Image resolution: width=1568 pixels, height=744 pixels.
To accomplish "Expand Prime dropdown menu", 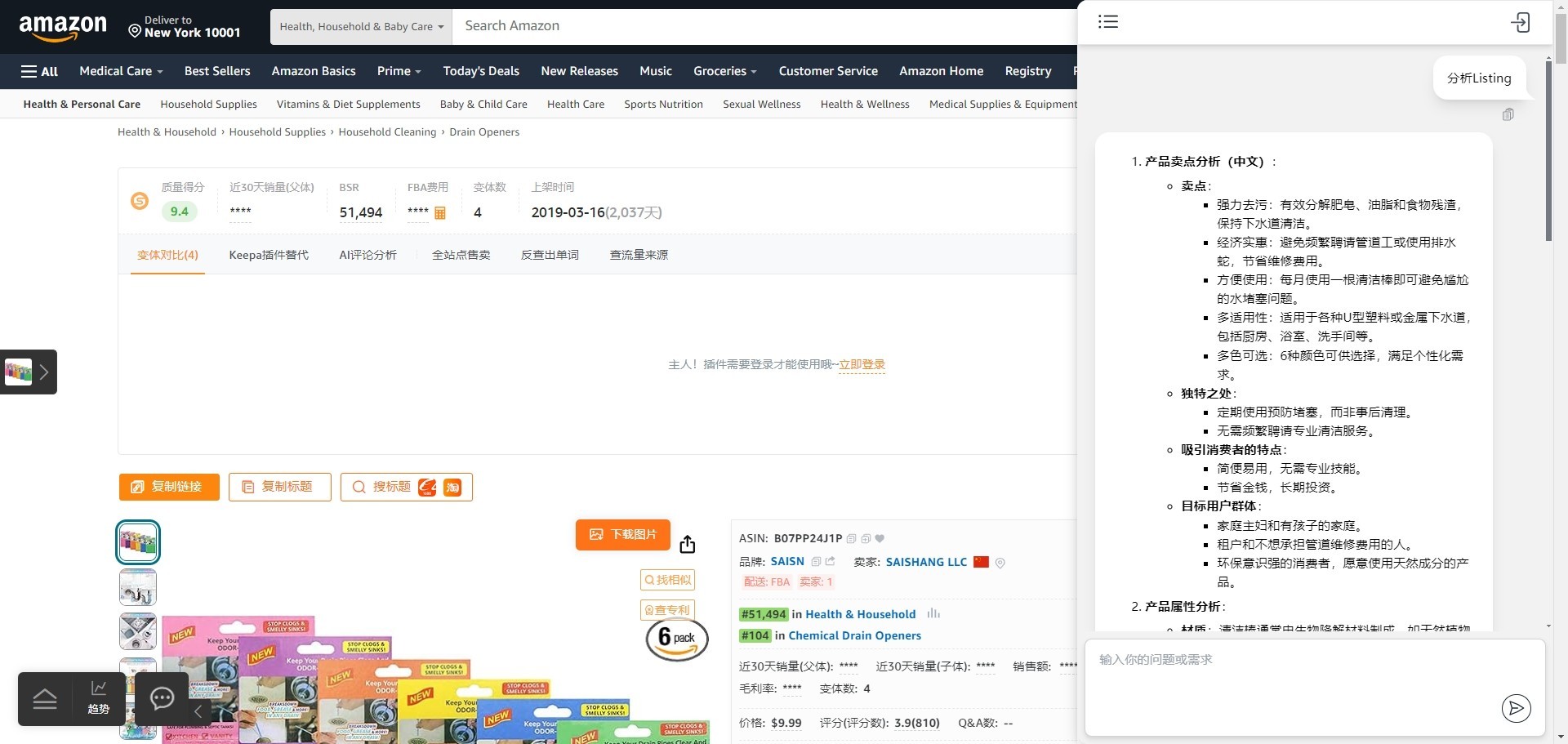I will point(399,71).
